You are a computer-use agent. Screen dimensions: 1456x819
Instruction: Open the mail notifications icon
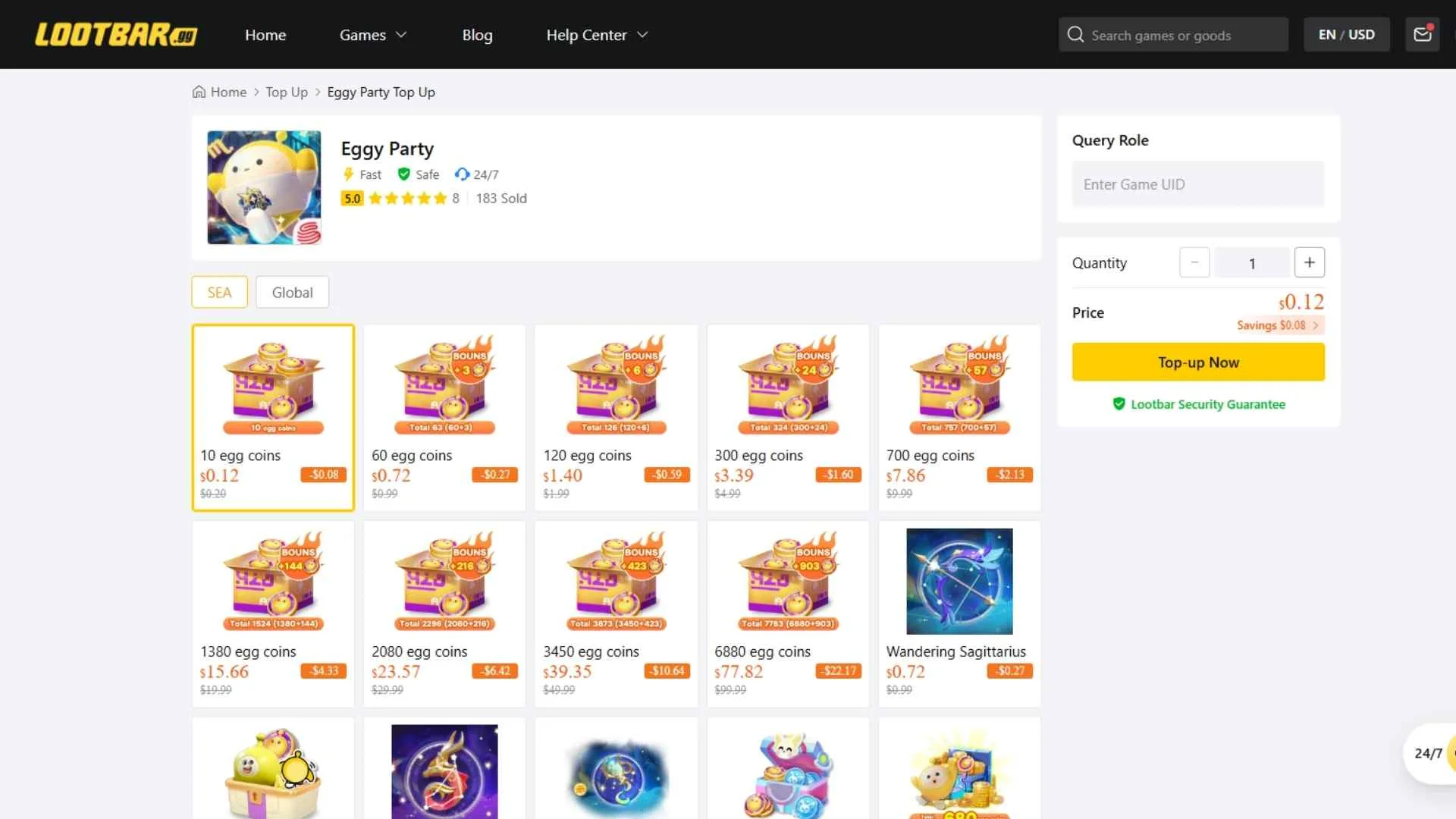coord(1422,34)
